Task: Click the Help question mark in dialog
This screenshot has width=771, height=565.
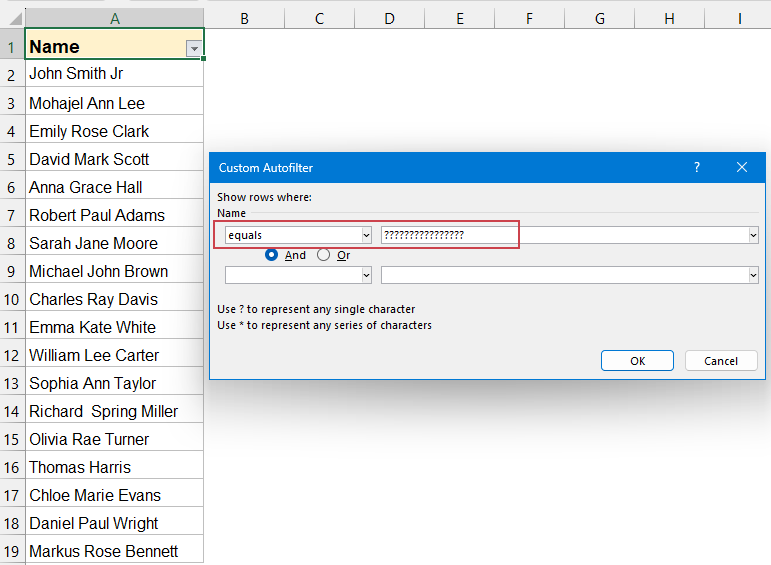Action: 697,168
